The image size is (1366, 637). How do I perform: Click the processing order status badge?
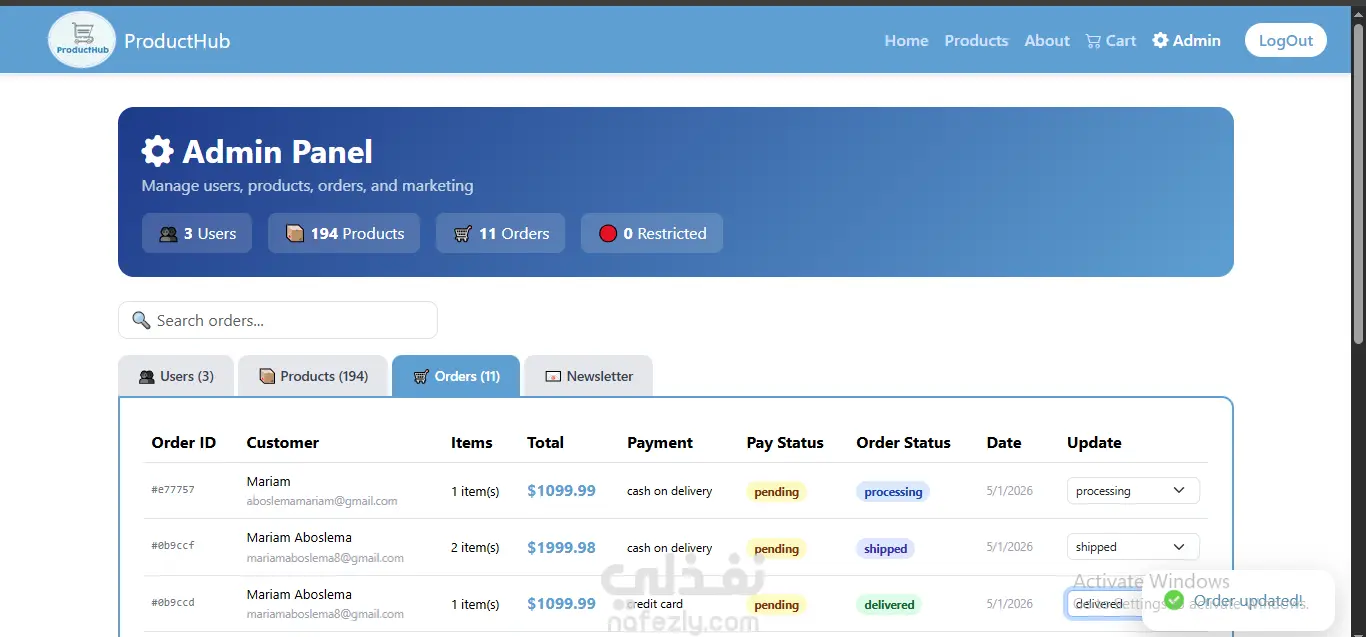[x=893, y=492]
